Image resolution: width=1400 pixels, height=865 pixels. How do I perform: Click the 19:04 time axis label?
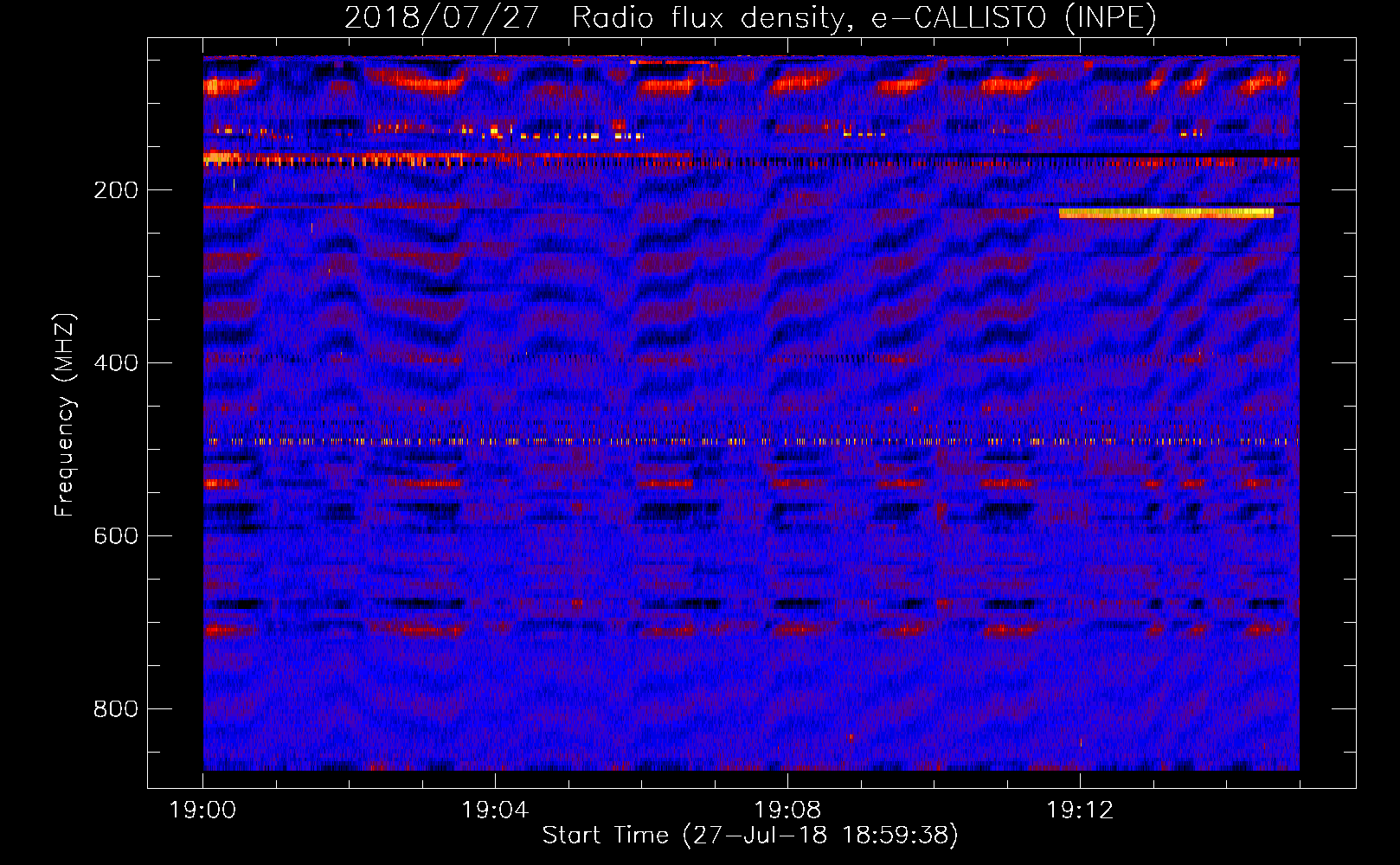tap(495, 811)
